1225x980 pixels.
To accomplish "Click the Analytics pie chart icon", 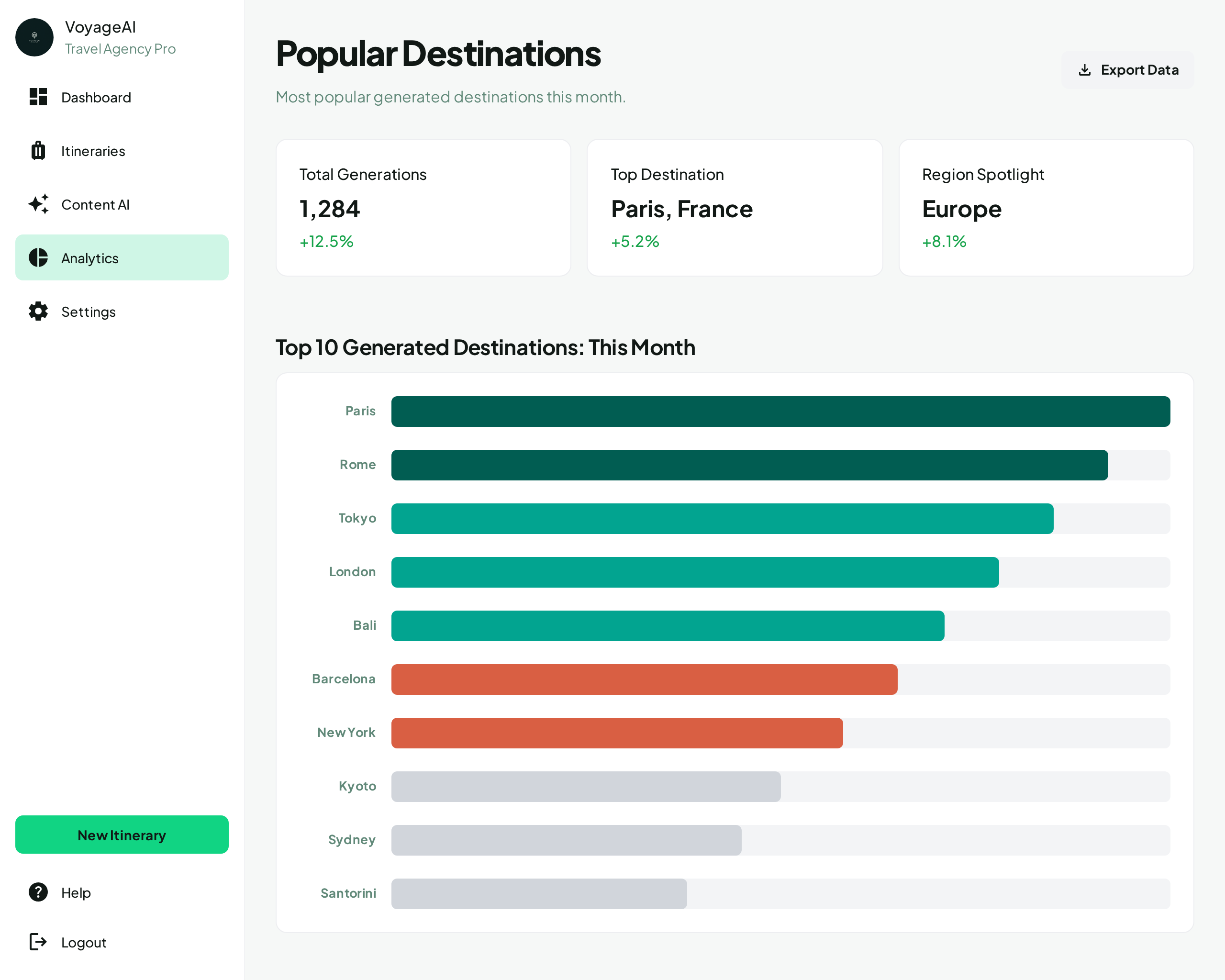I will [x=37, y=257].
